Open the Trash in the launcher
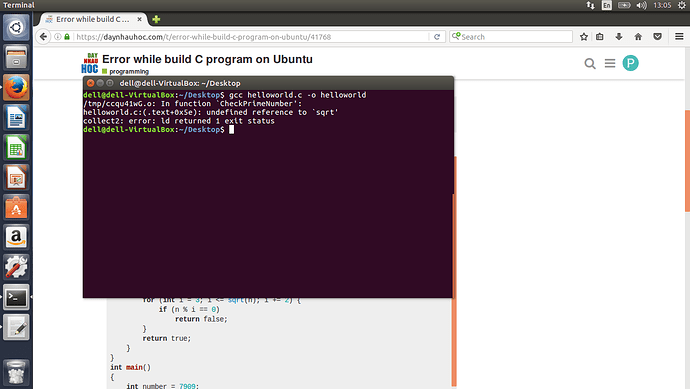Viewport: 690px width, 389px height. click(16, 372)
